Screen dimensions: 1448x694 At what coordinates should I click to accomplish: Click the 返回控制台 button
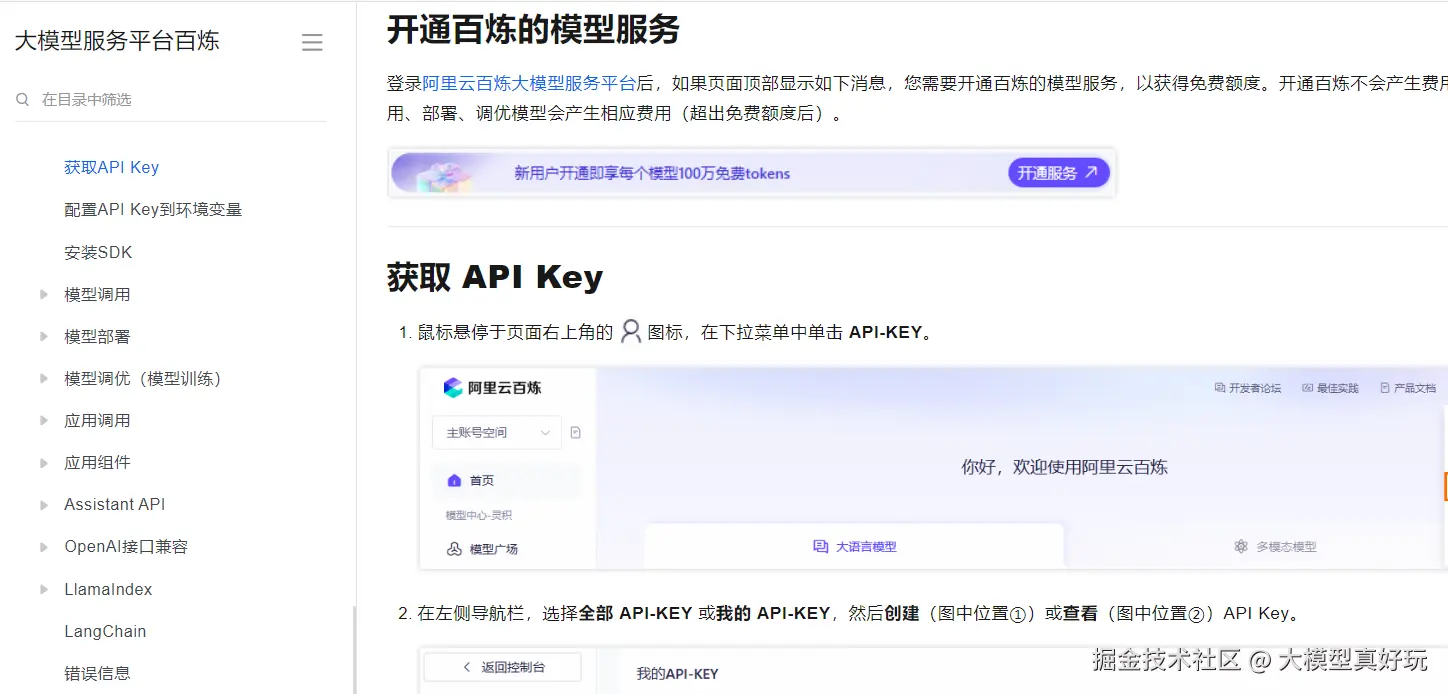coord(502,667)
